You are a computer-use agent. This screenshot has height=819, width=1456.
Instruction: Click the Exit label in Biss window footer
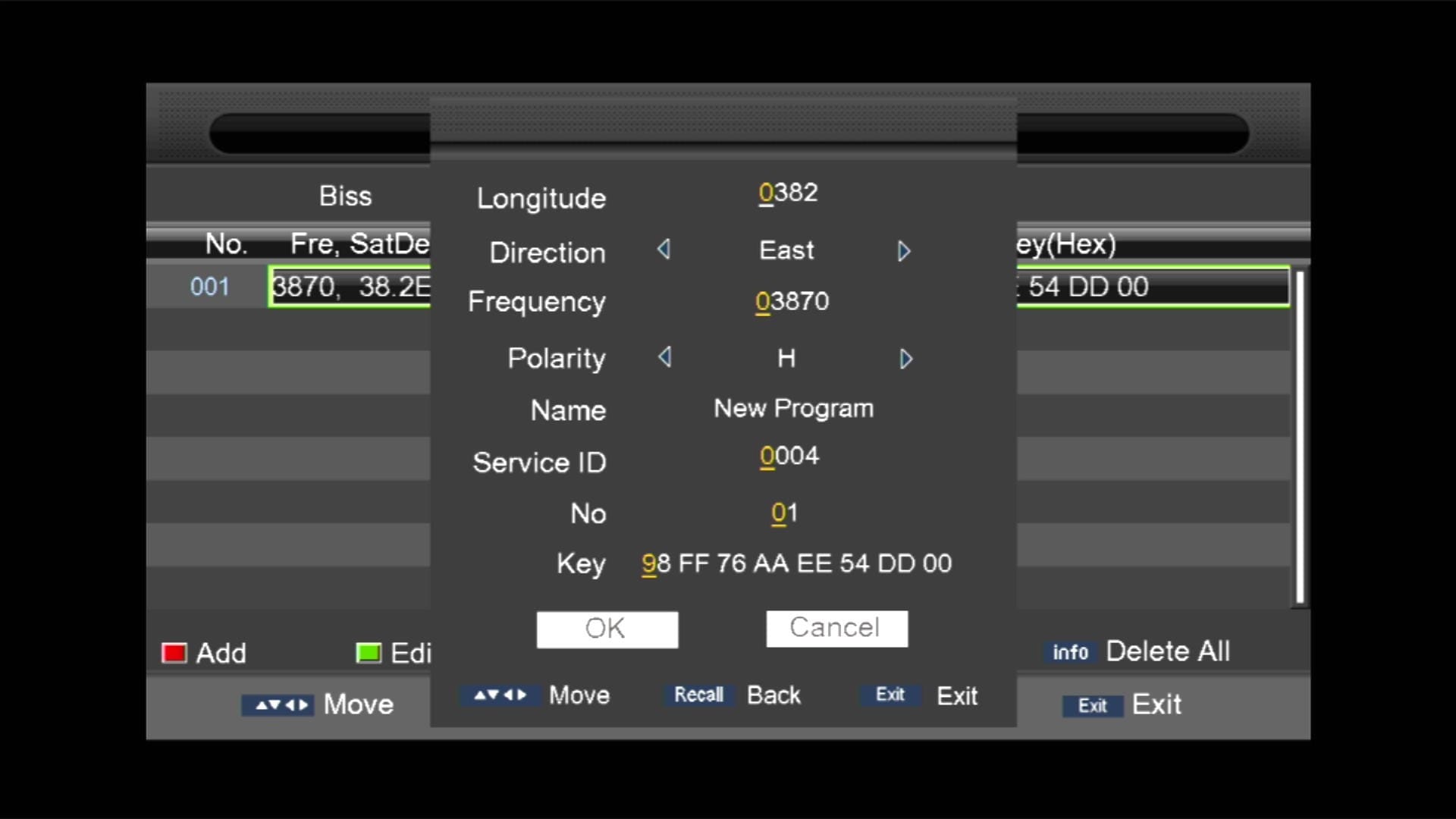(x=1156, y=705)
